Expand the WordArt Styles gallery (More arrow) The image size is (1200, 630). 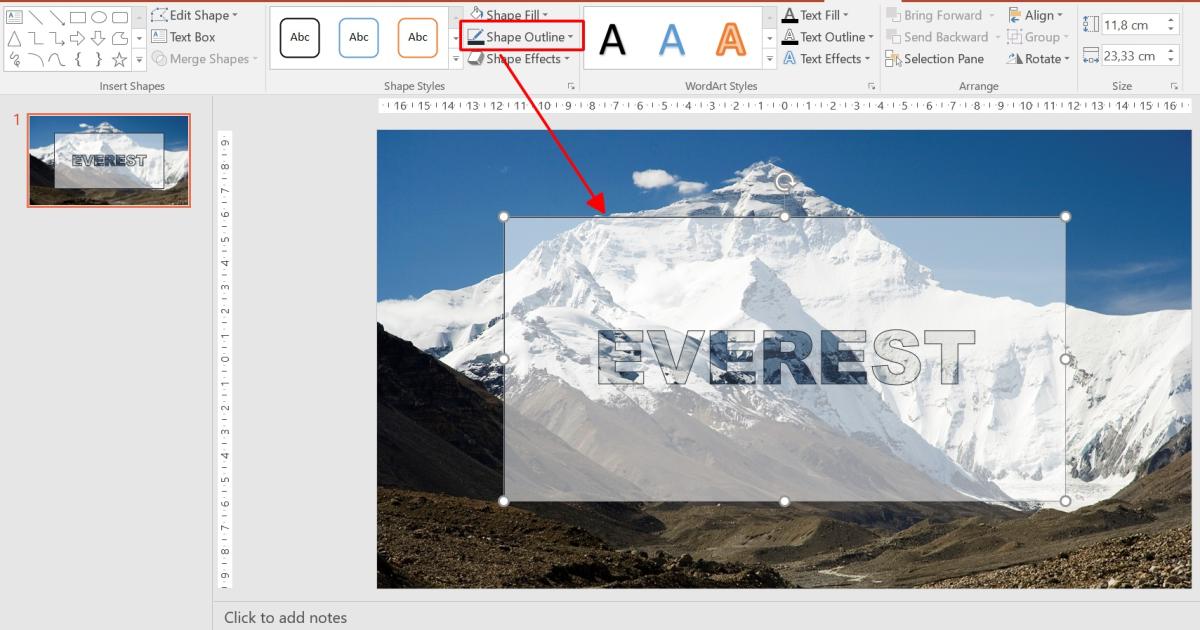click(770, 59)
